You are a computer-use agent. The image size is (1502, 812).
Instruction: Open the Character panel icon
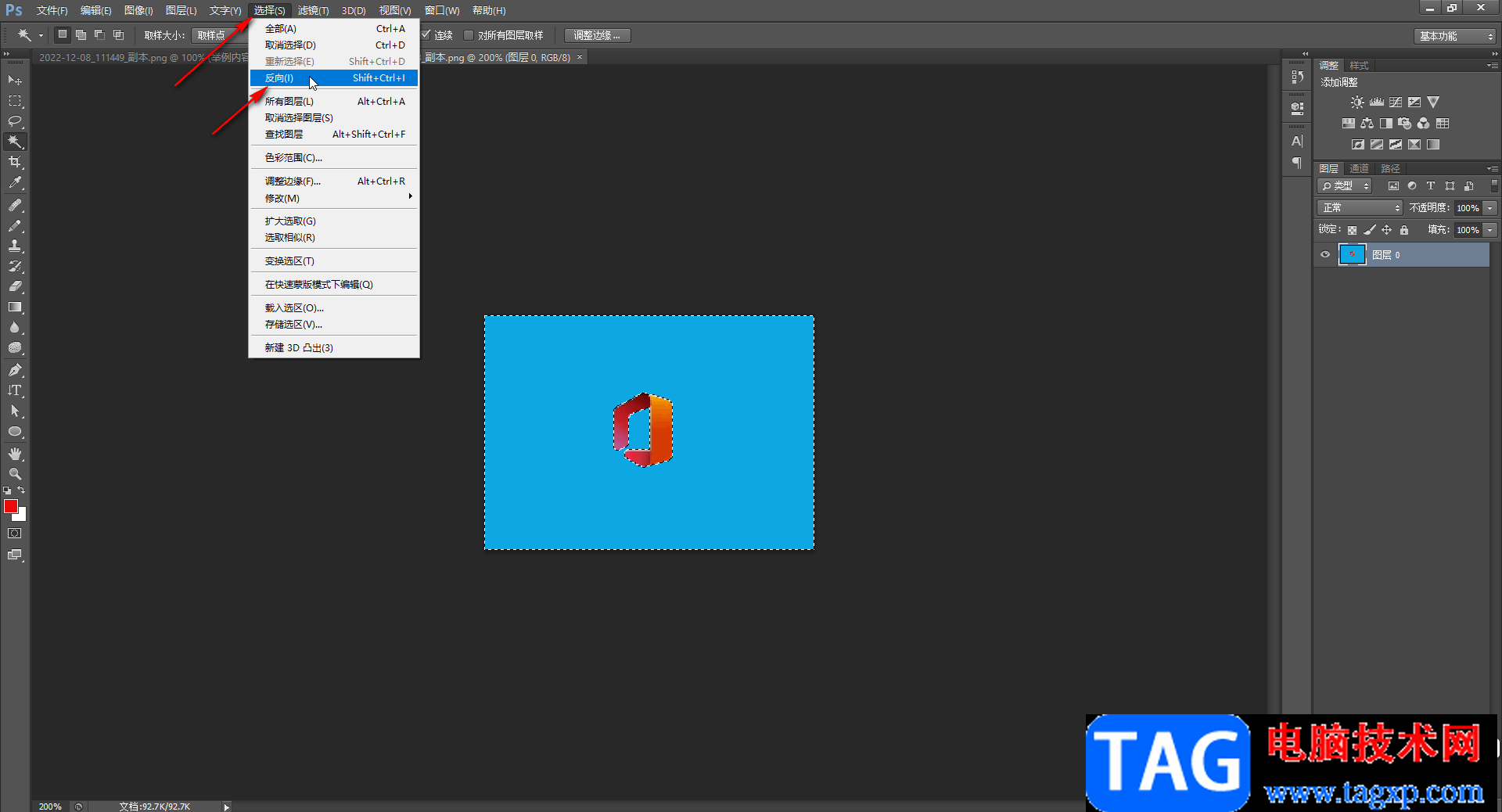(x=1298, y=142)
